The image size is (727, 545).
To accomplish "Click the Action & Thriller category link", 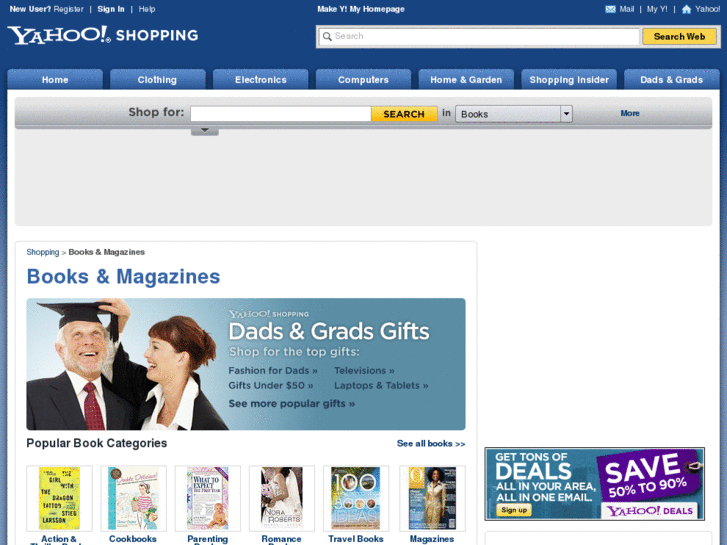I will tap(59, 539).
